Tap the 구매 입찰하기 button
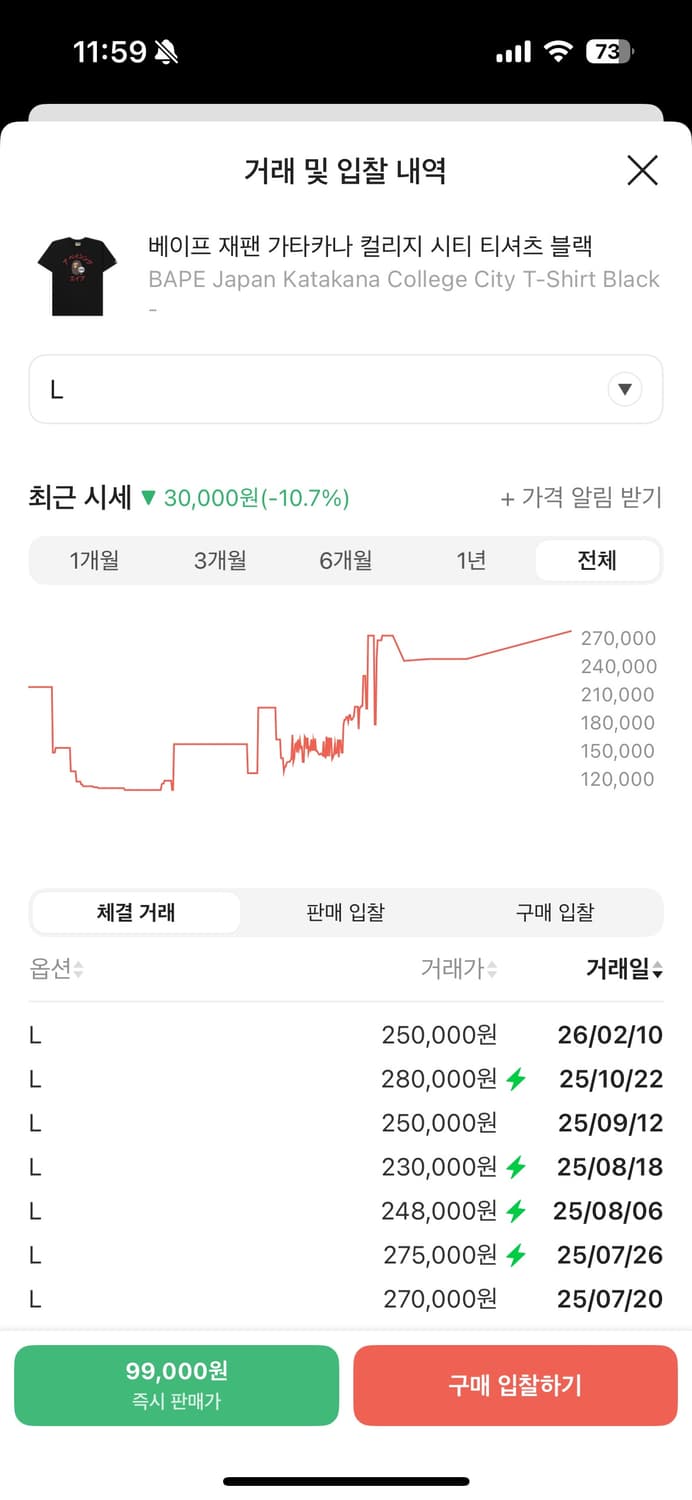This screenshot has width=692, height=1500. coord(516,1385)
